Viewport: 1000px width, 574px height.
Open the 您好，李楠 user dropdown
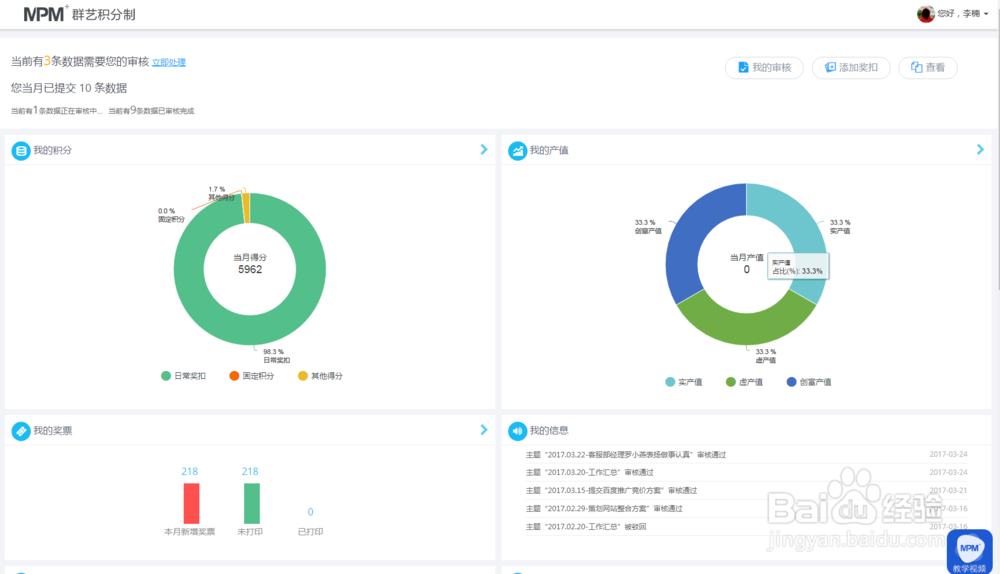point(963,13)
